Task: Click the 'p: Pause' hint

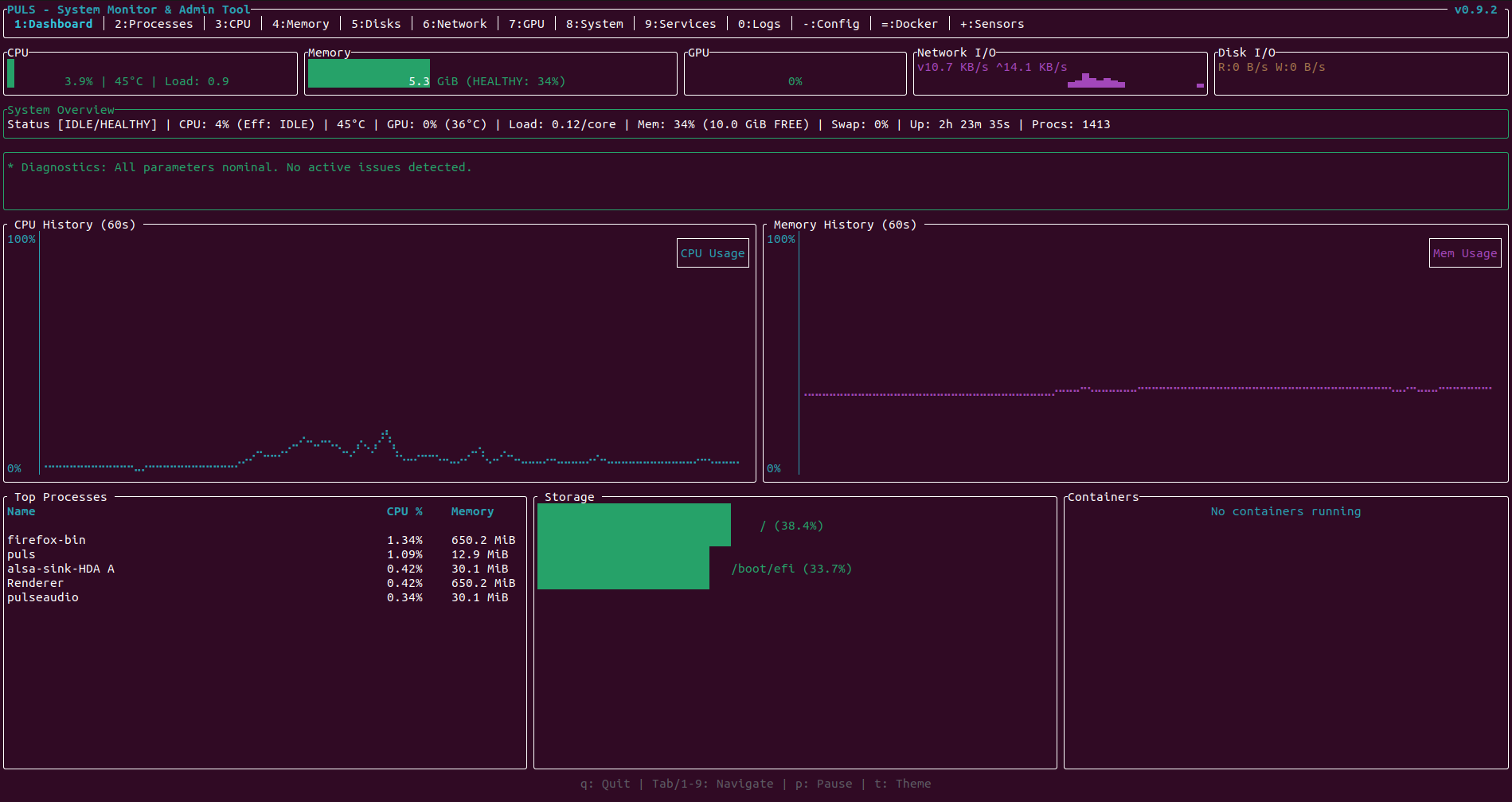Action: 823,784
